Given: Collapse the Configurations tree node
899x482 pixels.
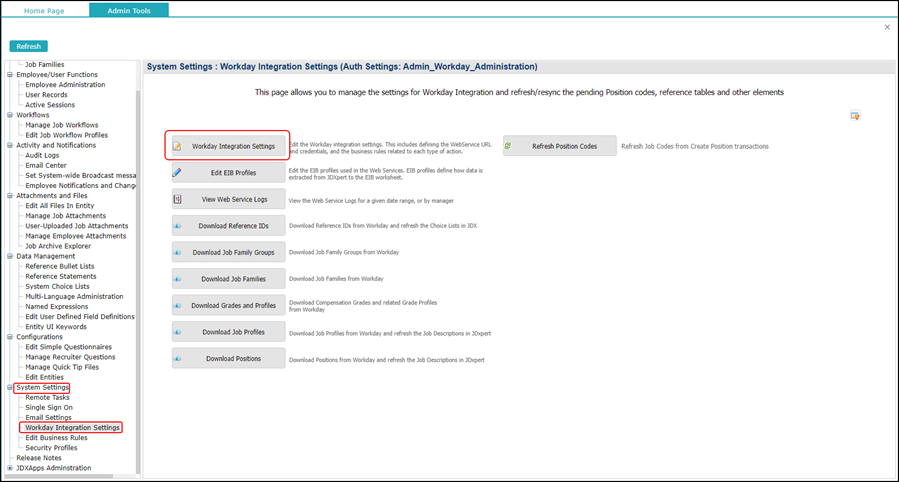Looking at the screenshot, I should [x=10, y=337].
